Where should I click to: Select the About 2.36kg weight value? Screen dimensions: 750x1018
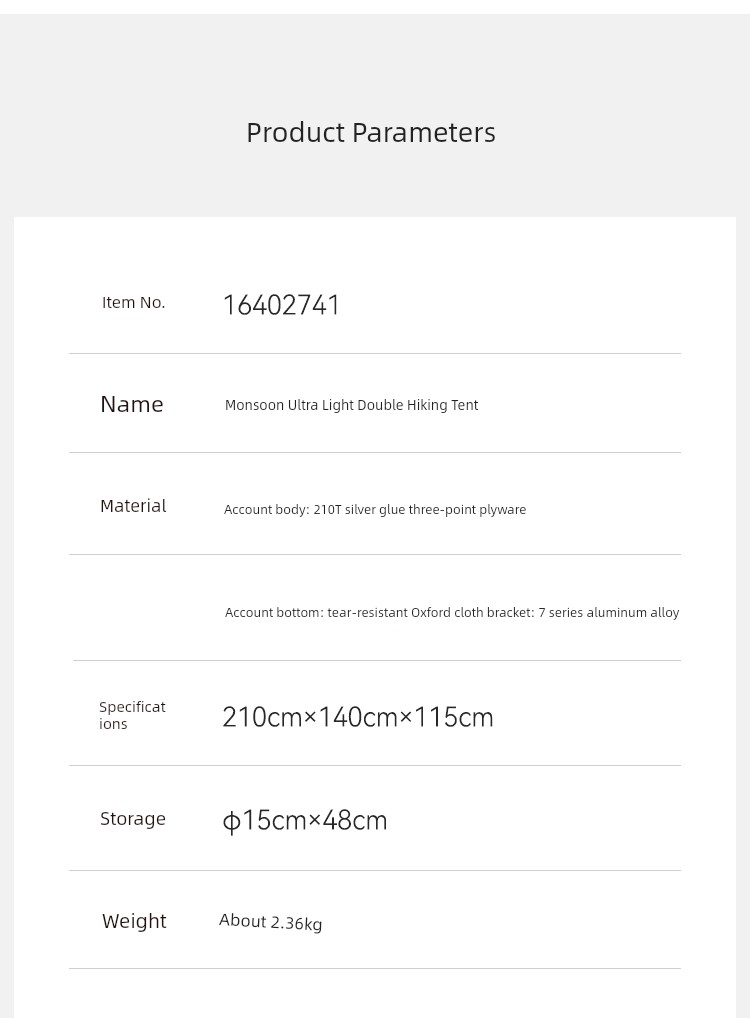point(270,922)
